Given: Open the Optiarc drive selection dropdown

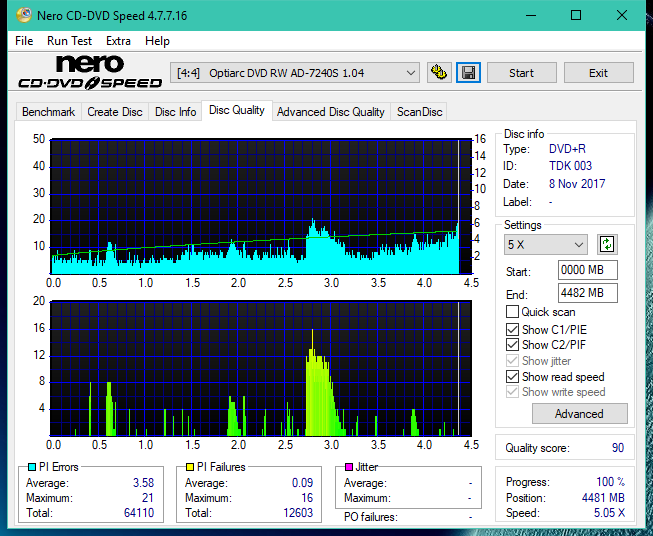Looking at the screenshot, I should pyautogui.click(x=295, y=73).
